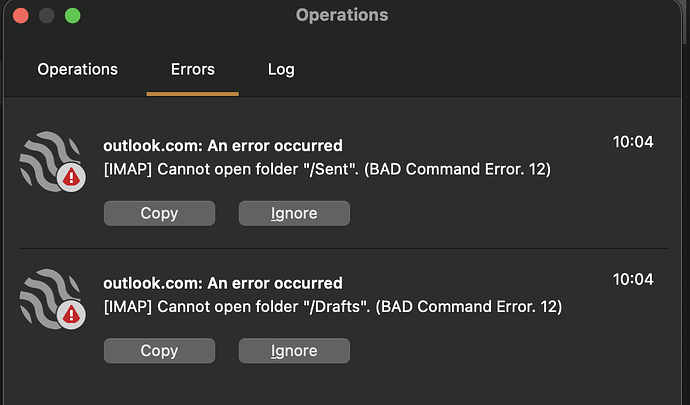Click the 10:04 timestamp on the Drafts error
This screenshot has height=405, width=690.
[633, 279]
